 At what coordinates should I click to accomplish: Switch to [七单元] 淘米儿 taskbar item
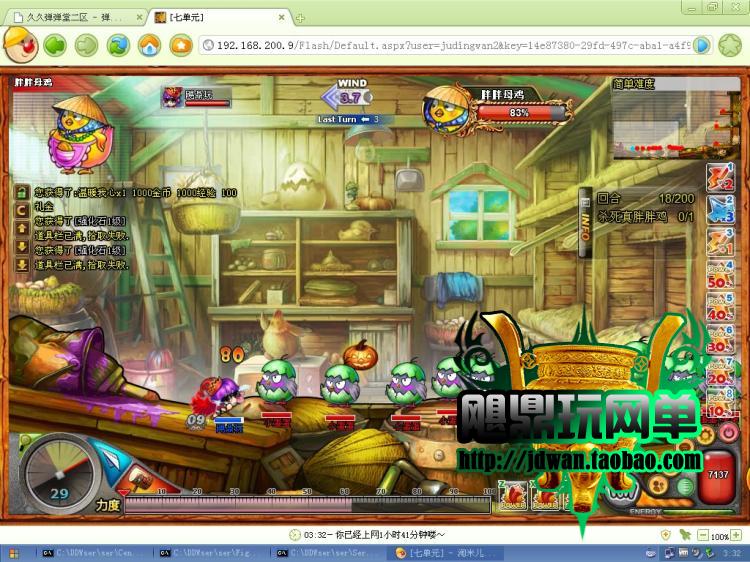point(445,553)
